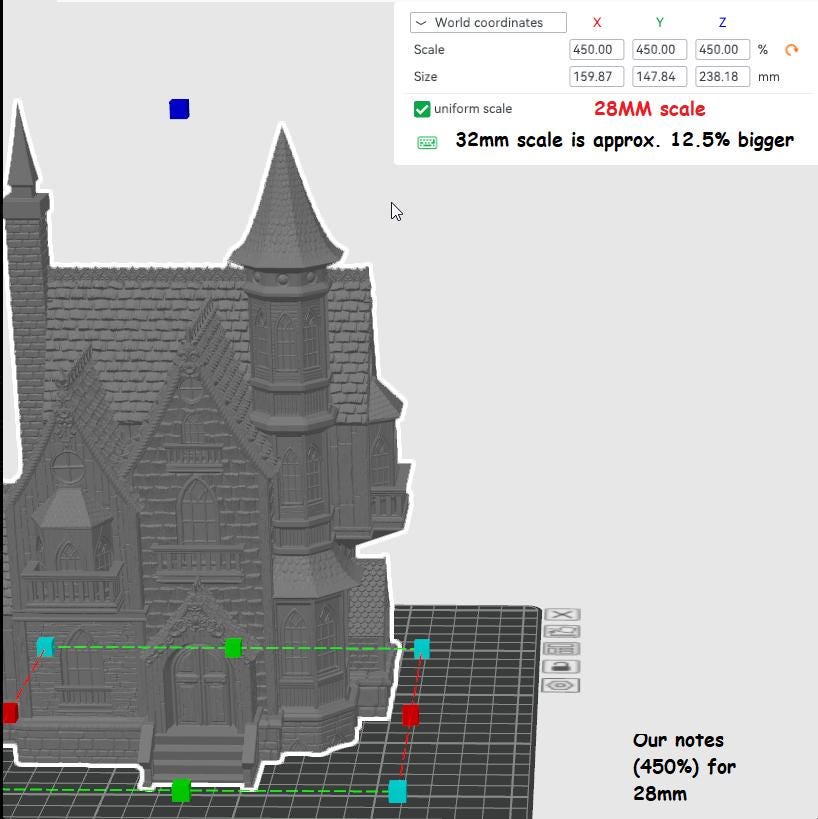Click the Size X field showing 159.87

click(596, 76)
